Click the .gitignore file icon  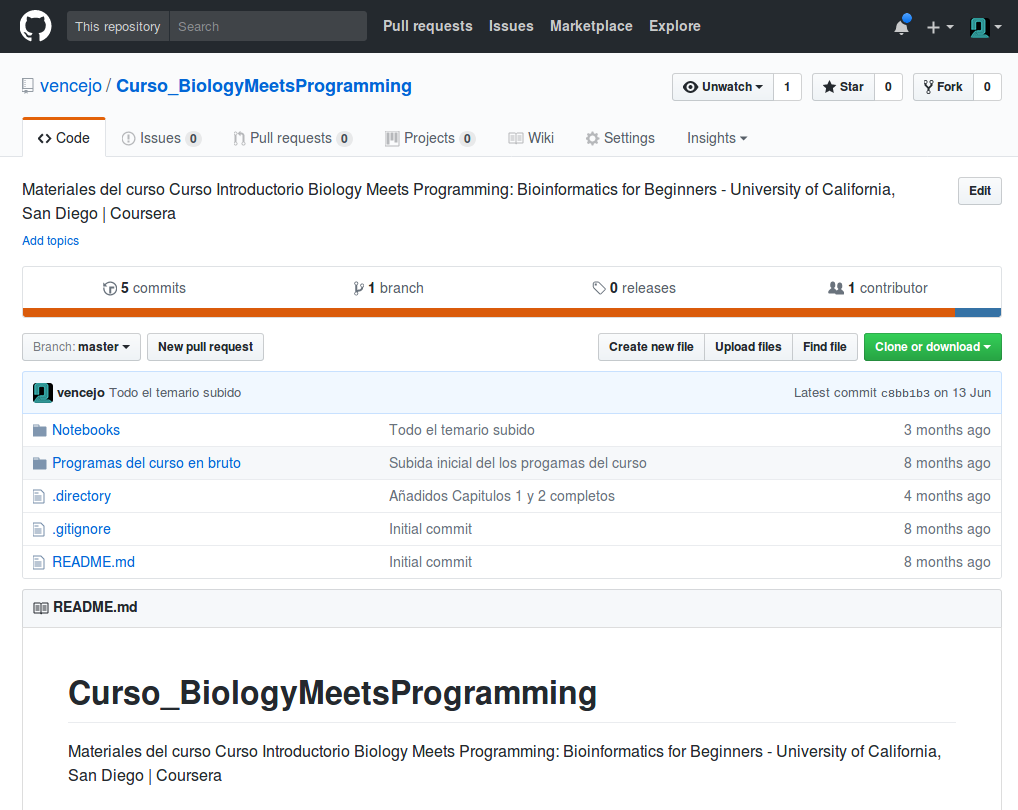39,530
